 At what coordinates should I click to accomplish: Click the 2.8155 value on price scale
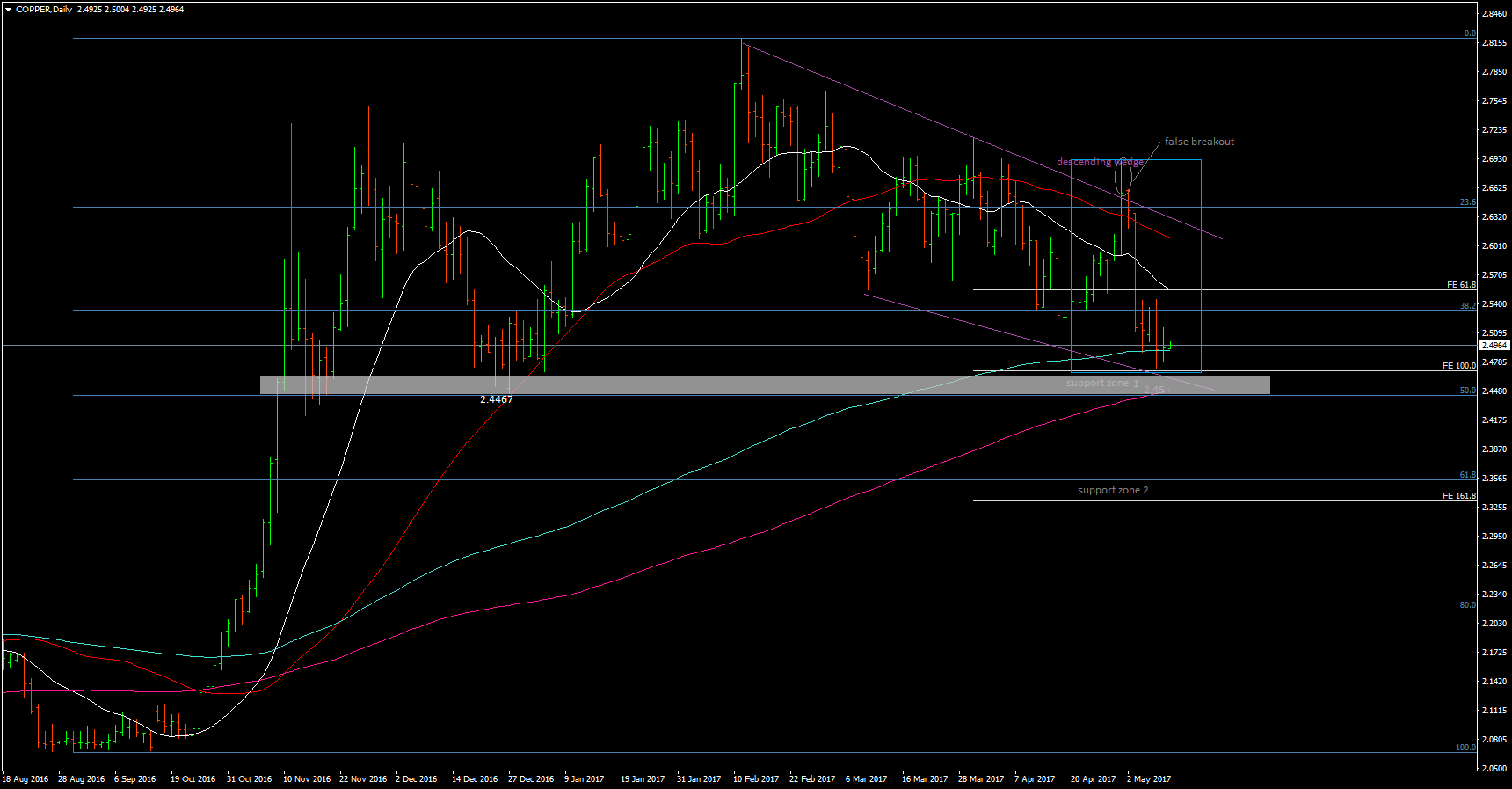click(x=1494, y=43)
